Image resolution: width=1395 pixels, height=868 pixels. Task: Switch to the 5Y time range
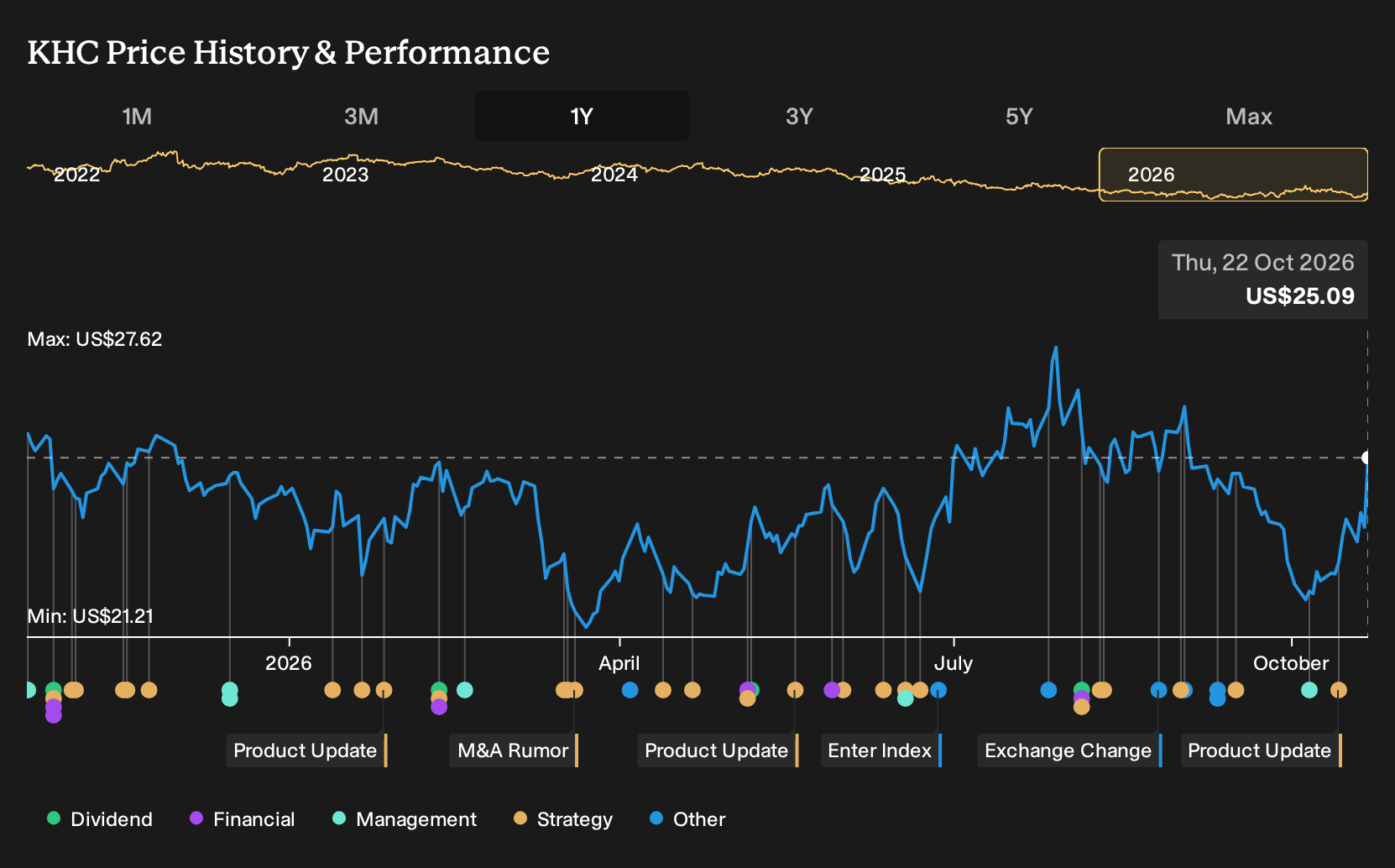coord(1019,116)
